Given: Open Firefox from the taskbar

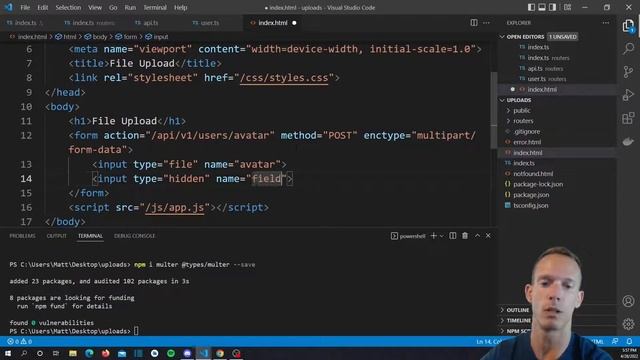Looking at the screenshot, I should point(105,353).
